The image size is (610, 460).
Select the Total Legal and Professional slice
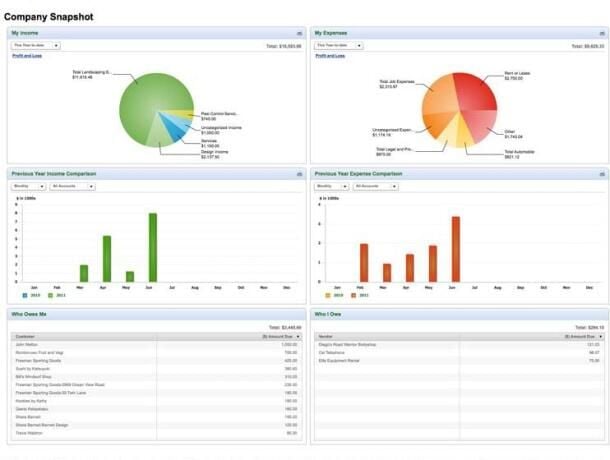pos(449,134)
